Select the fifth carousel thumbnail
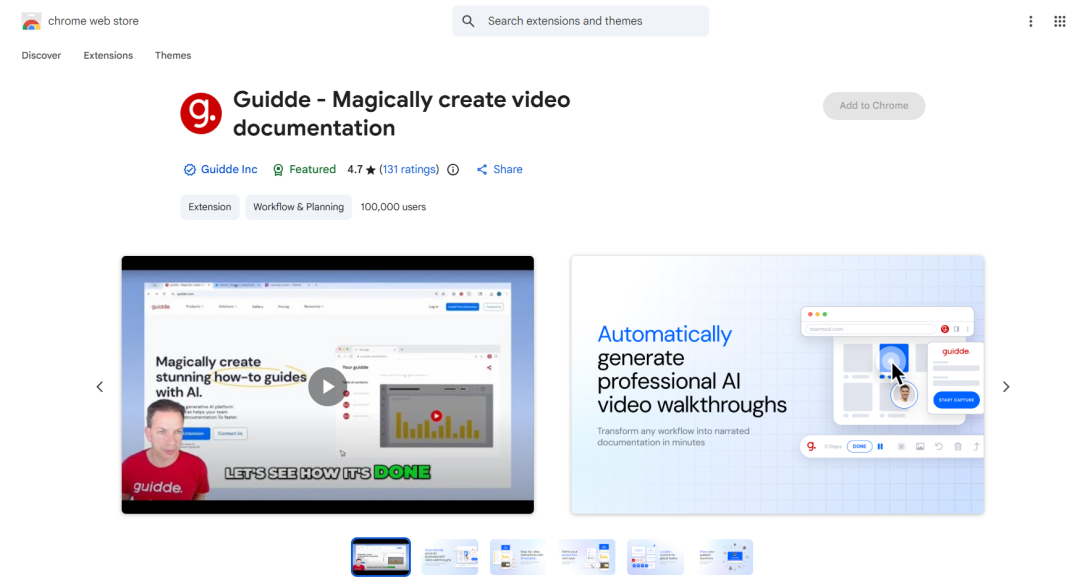Viewport: 1080px width, 588px height. click(x=656, y=557)
